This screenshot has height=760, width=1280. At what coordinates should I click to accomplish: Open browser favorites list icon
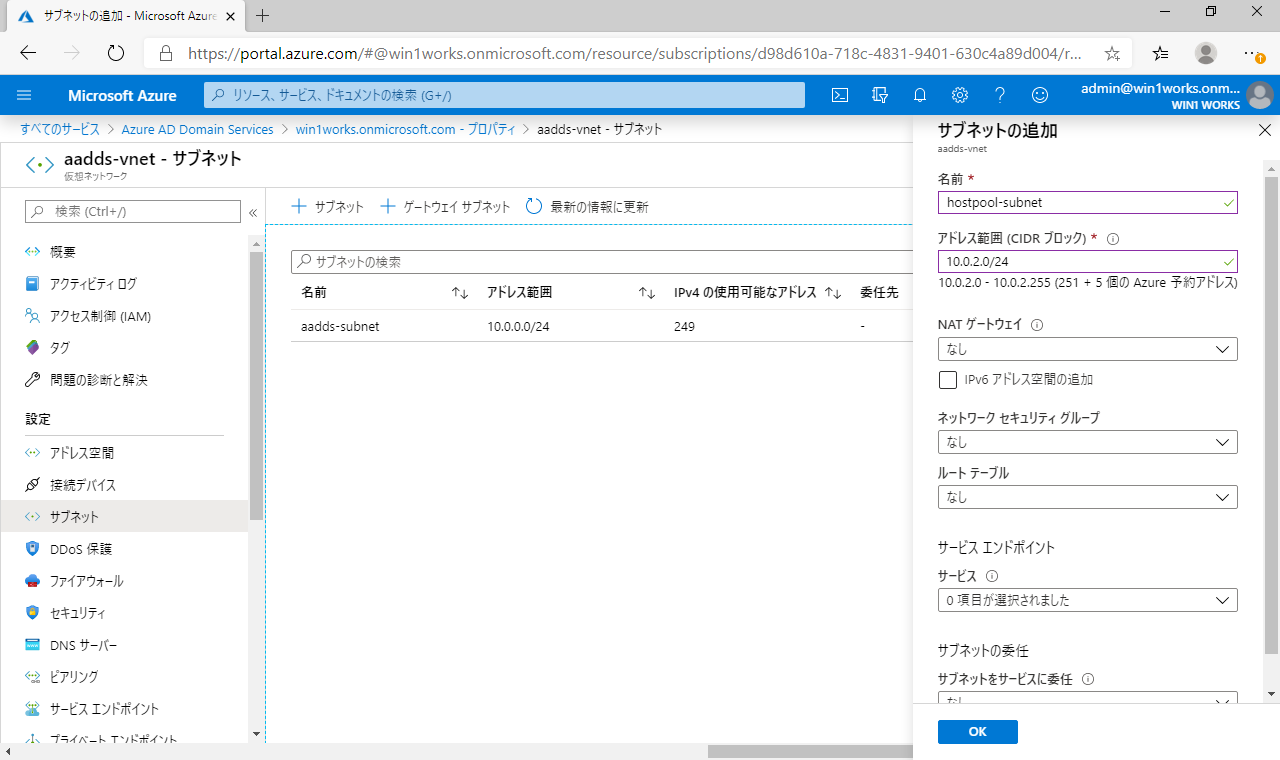[x=1160, y=53]
